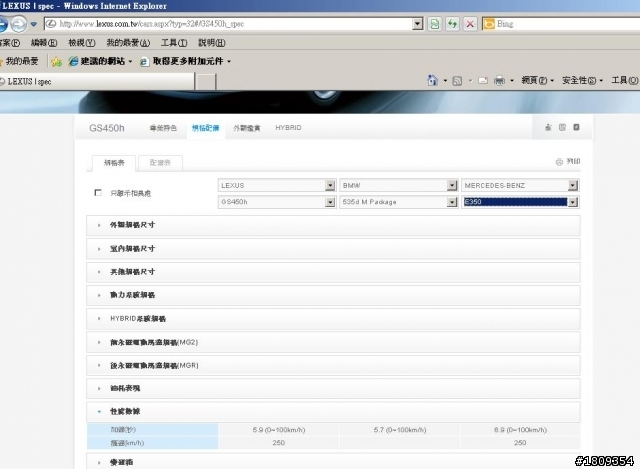This screenshot has width=640, height=469.
Task: Click the last icon in page header
Action: pos(576,127)
